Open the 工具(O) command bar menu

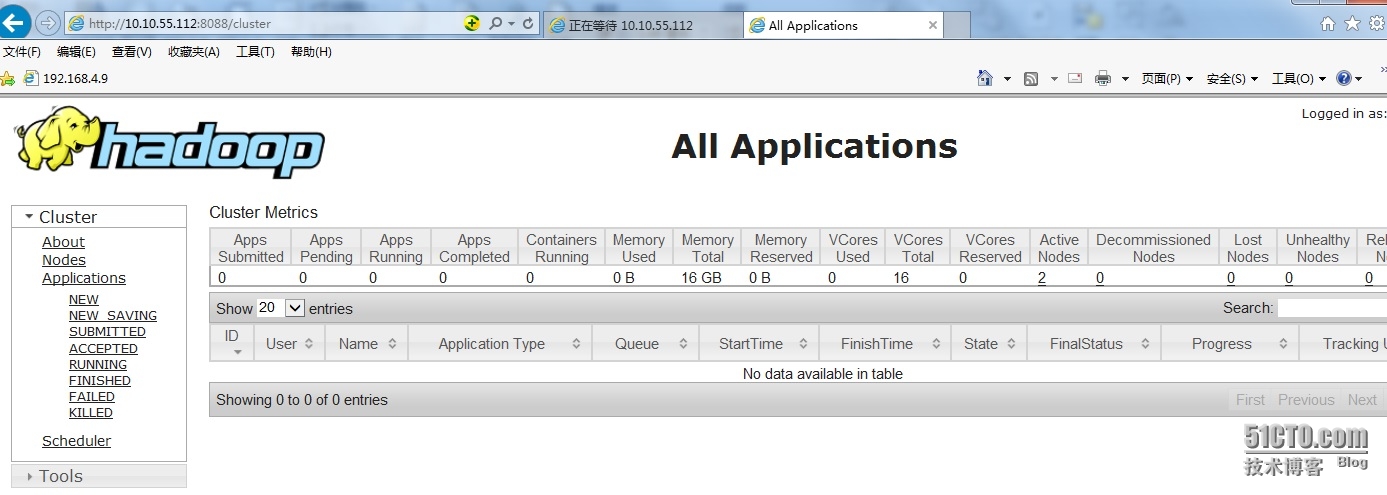pos(1298,78)
